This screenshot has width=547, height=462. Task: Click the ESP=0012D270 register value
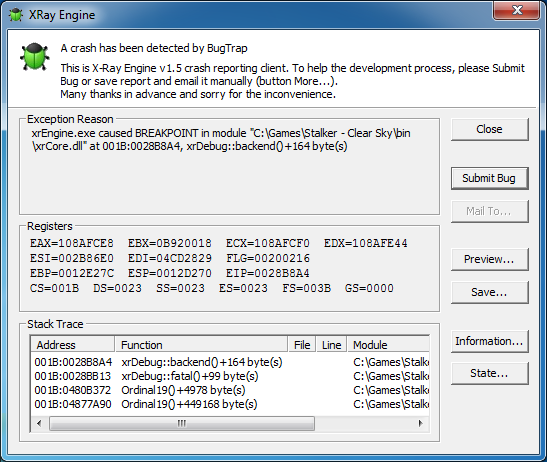(170, 273)
